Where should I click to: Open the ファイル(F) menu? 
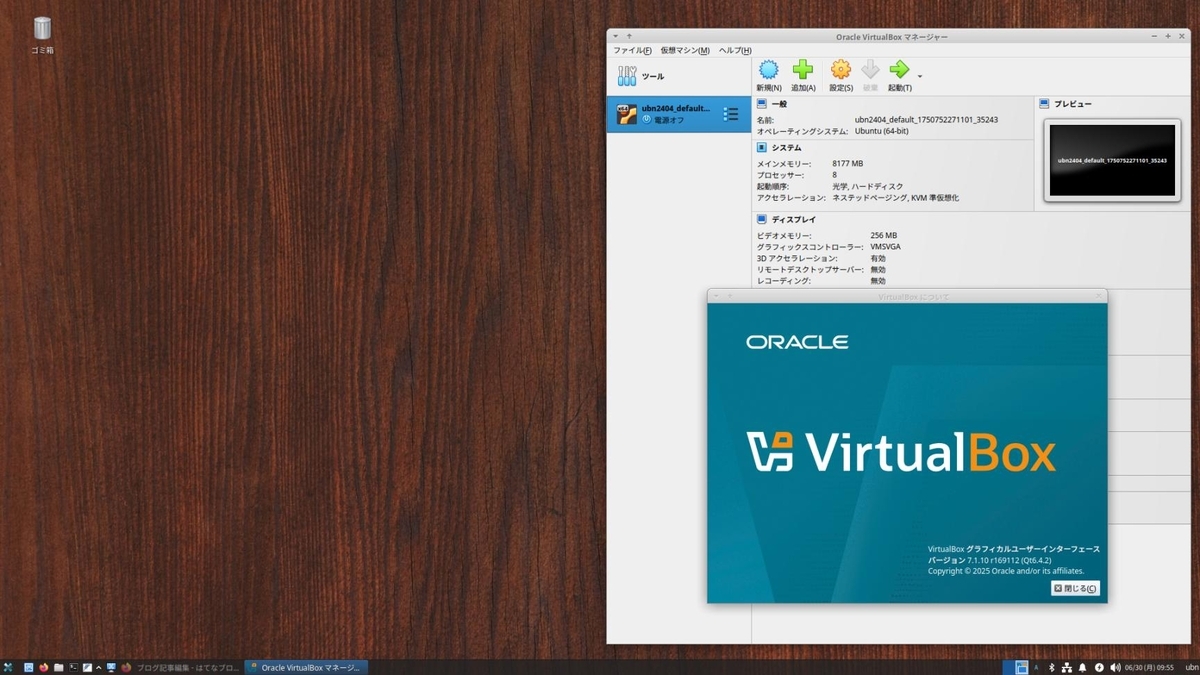click(632, 50)
